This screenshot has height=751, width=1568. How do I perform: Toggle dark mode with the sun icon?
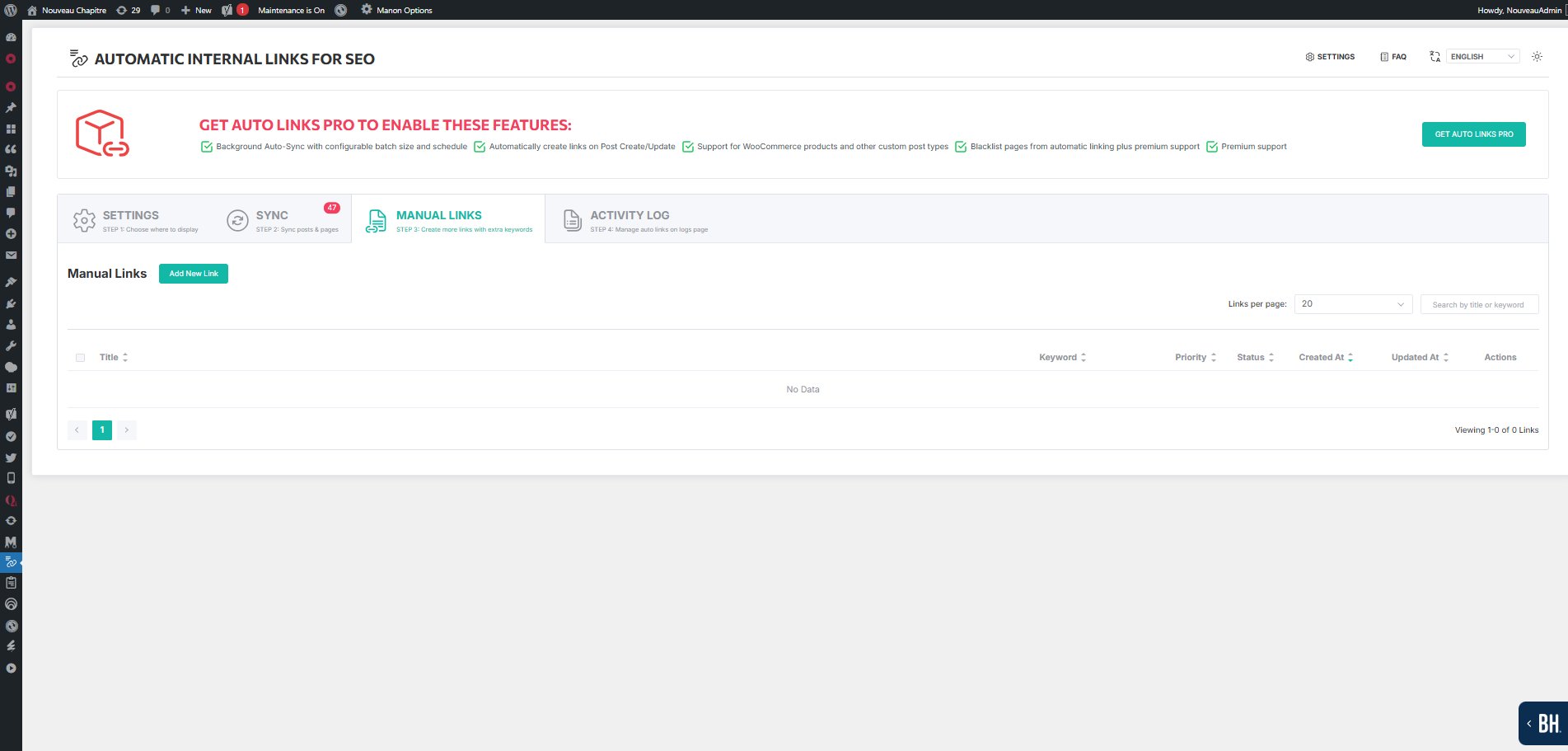coord(1536,56)
